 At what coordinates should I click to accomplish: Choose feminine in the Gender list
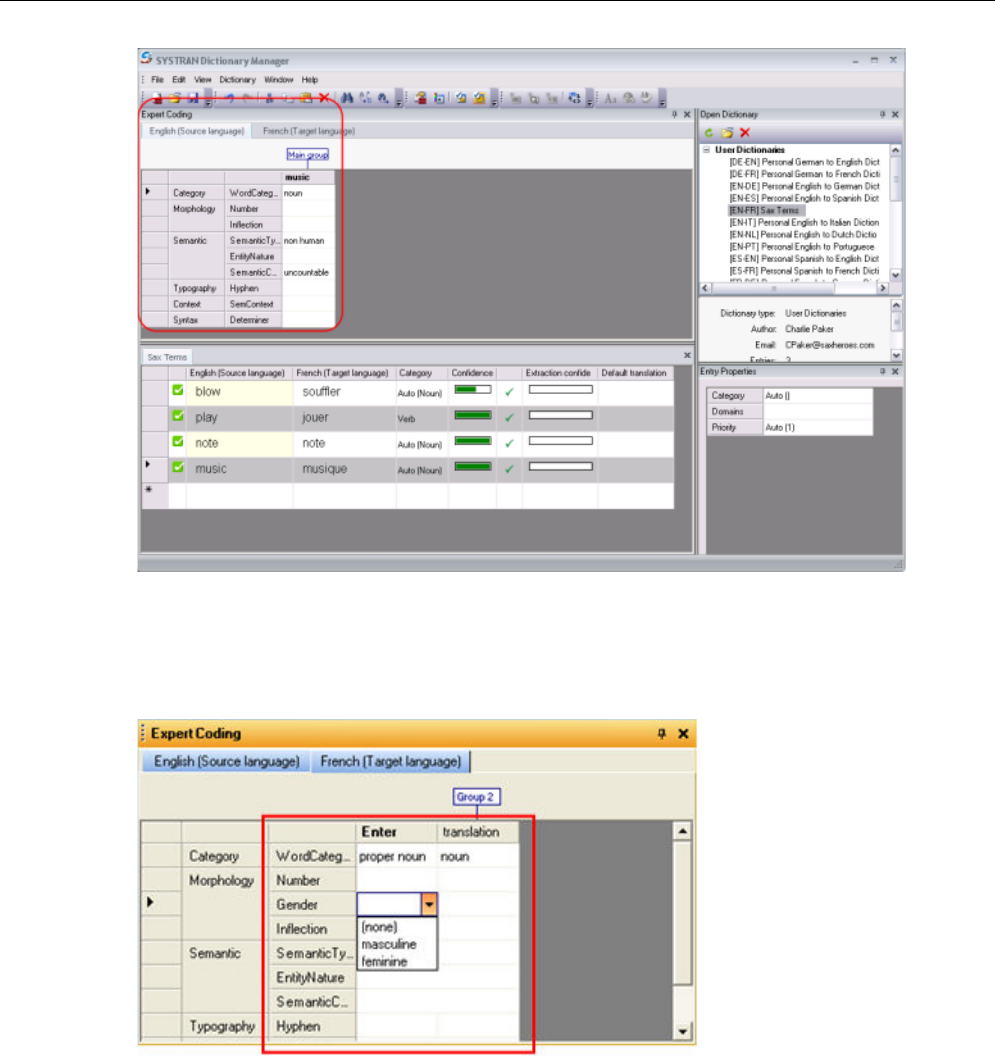pos(384,962)
